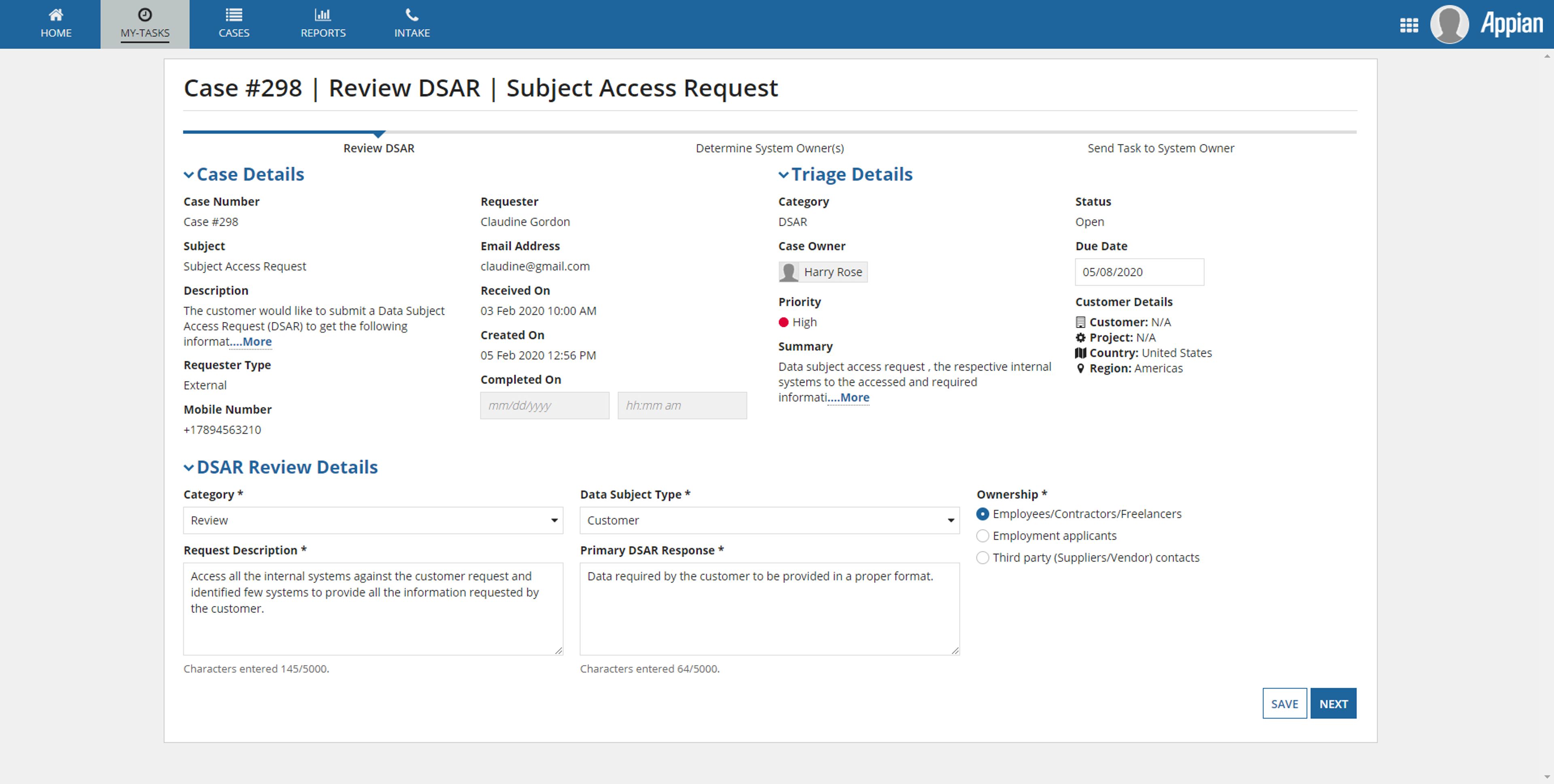Click the NEXT button
Viewport: 1554px width, 784px height.
pyautogui.click(x=1333, y=703)
